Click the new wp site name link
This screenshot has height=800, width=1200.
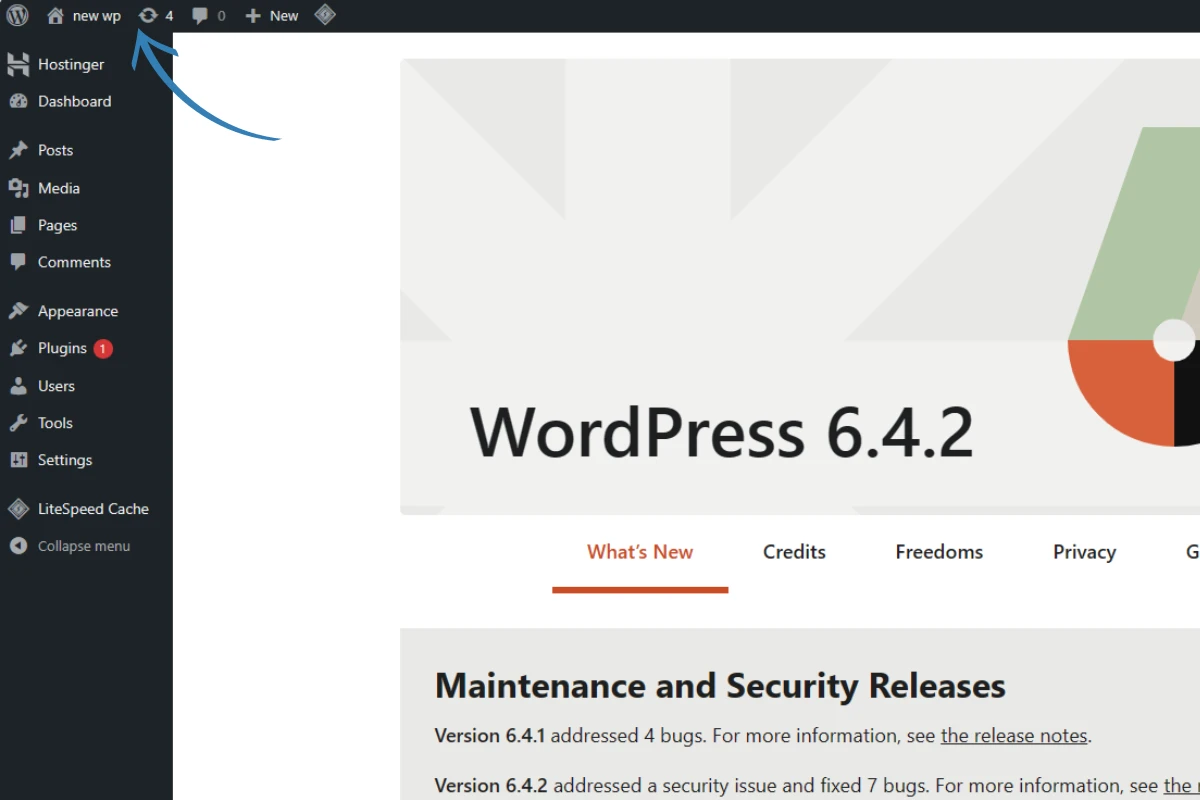[97, 16]
